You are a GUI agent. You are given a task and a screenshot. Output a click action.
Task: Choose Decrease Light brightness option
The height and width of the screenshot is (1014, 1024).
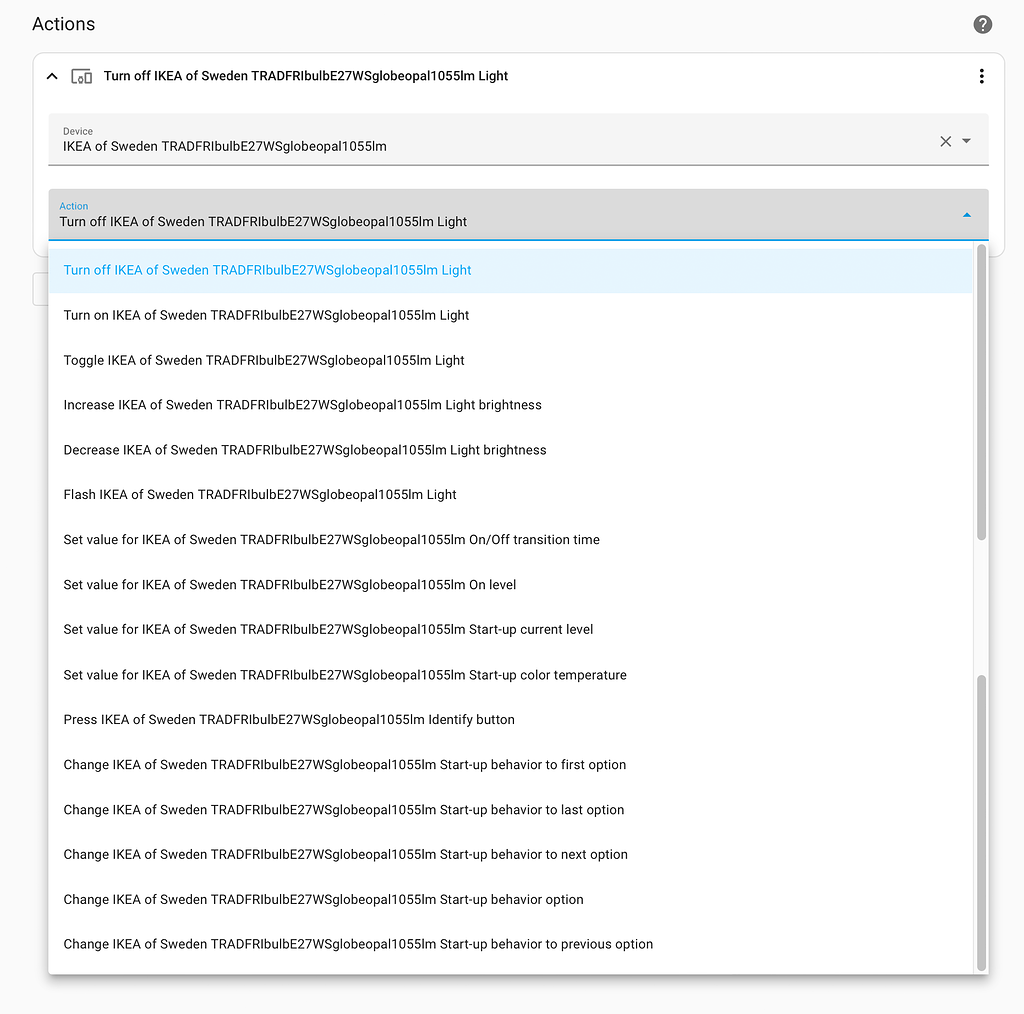tap(510, 450)
